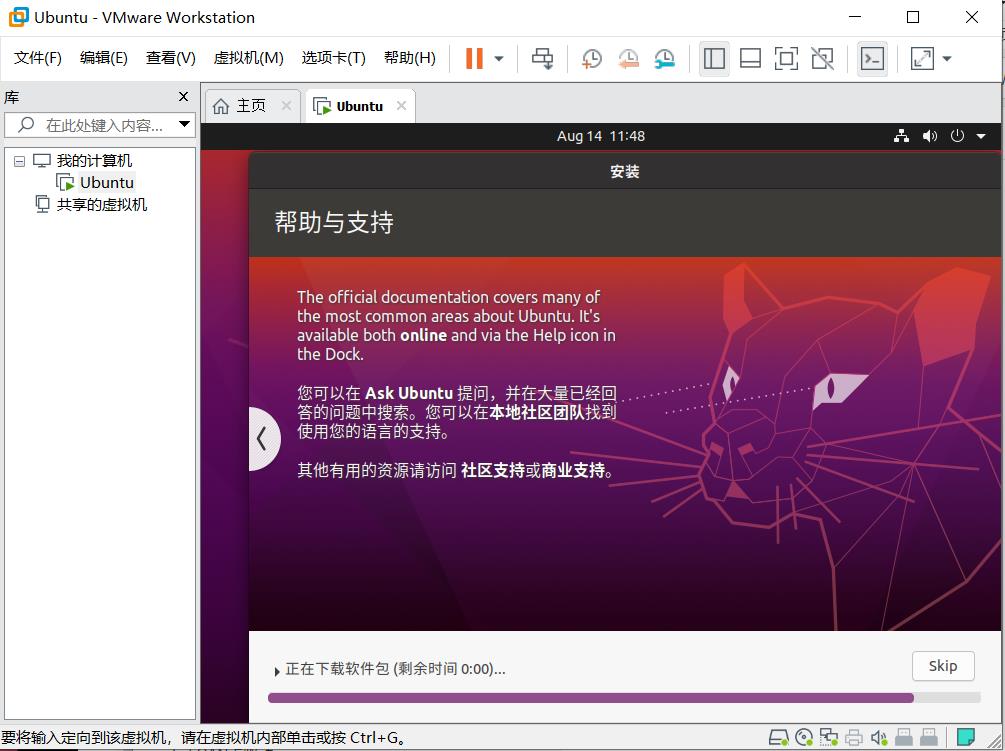Toggle the library sidebar view icon
Image resolution: width=1005 pixels, height=751 pixels.
[x=714, y=58]
